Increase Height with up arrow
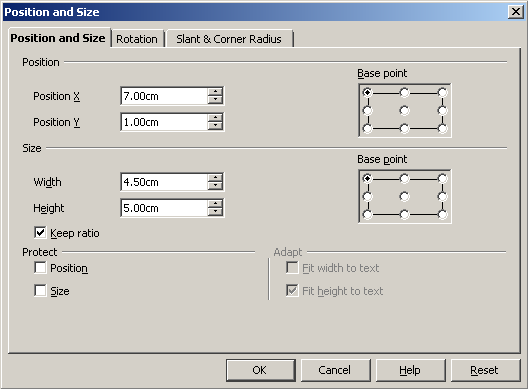The height and width of the screenshot is (389, 528). (x=215, y=204)
